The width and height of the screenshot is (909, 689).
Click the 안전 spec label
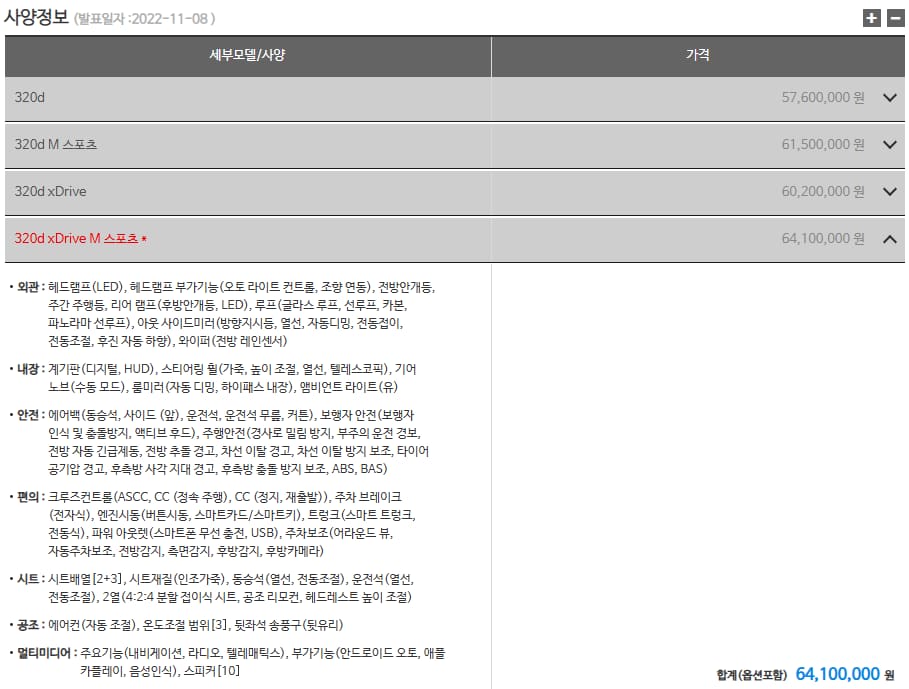tap(28, 415)
